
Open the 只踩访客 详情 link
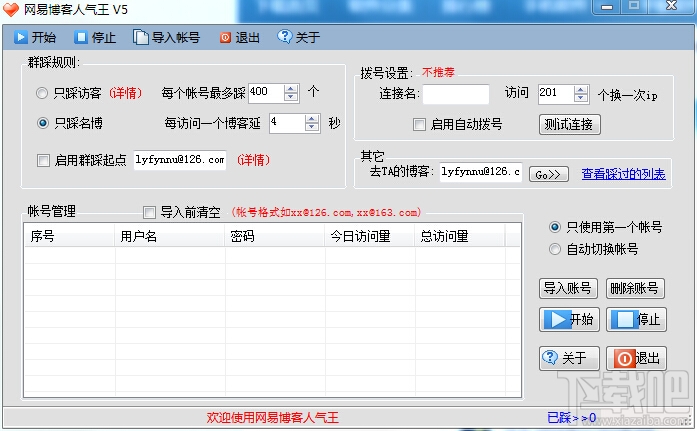[x=126, y=93]
